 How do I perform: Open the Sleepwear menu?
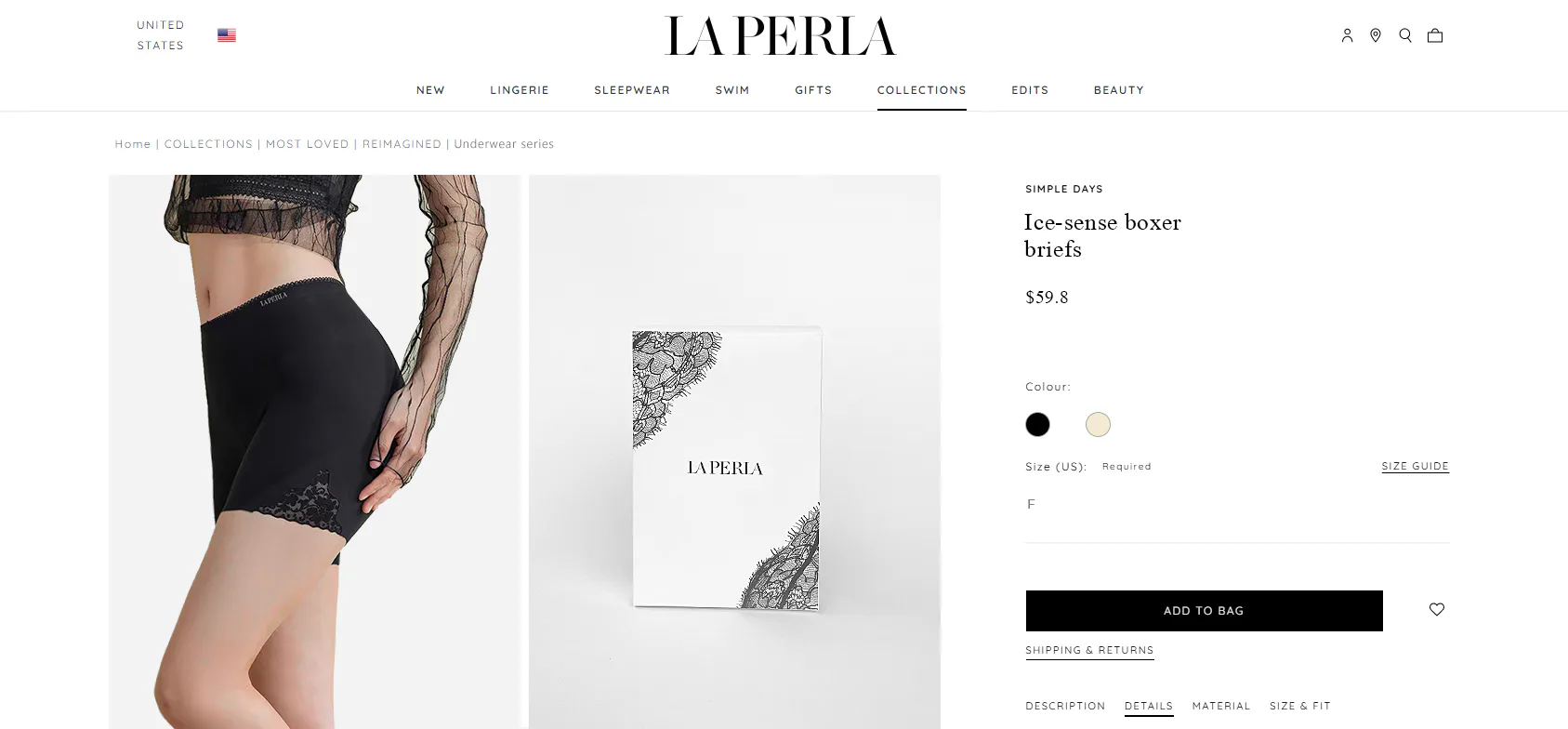coord(632,90)
